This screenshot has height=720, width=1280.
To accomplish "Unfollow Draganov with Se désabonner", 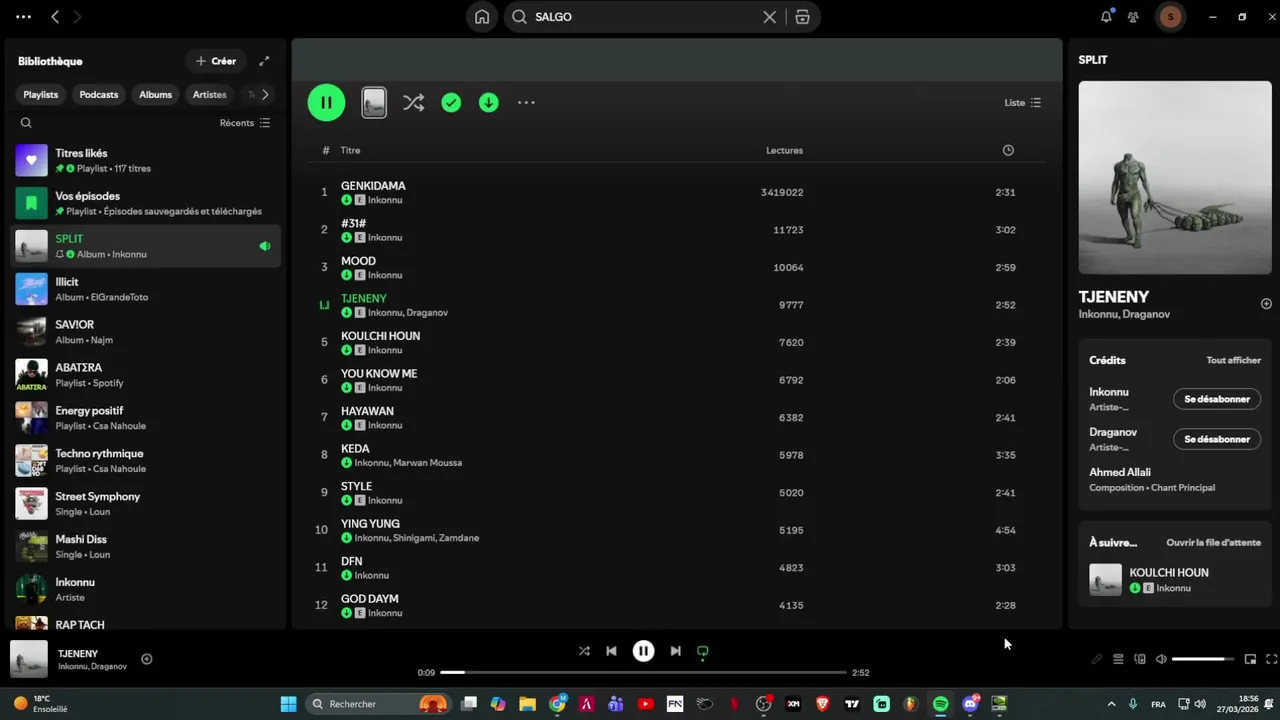I will (1217, 439).
